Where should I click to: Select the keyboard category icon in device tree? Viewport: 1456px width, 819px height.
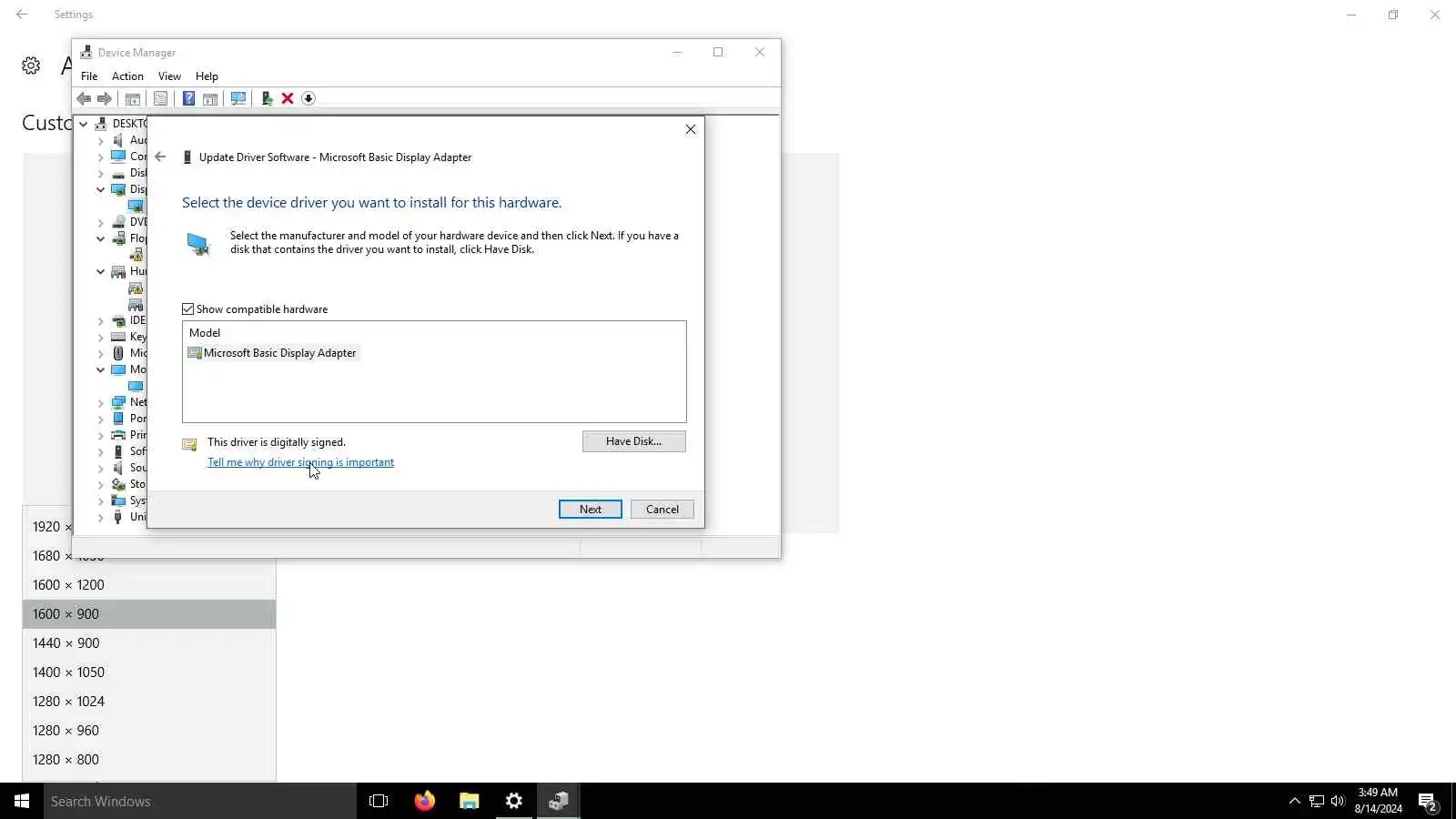pos(118,337)
